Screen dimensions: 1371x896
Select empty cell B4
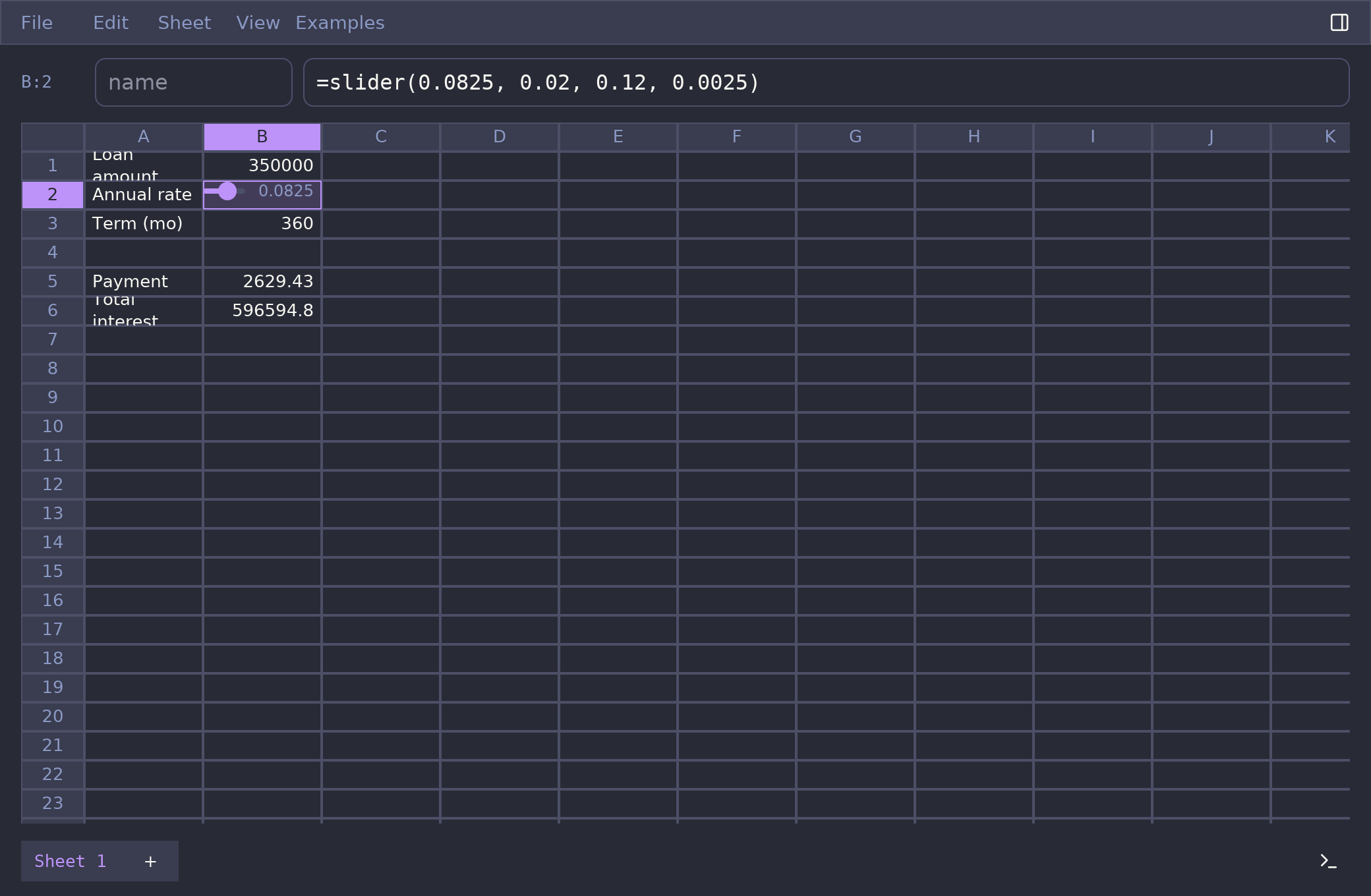262,253
